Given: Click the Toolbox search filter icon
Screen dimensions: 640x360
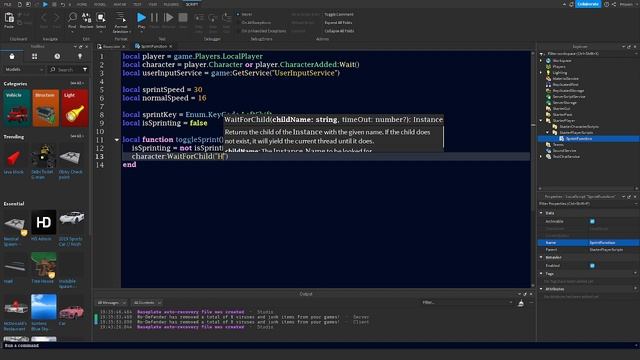Looking at the screenshot, I should pos(85,69).
